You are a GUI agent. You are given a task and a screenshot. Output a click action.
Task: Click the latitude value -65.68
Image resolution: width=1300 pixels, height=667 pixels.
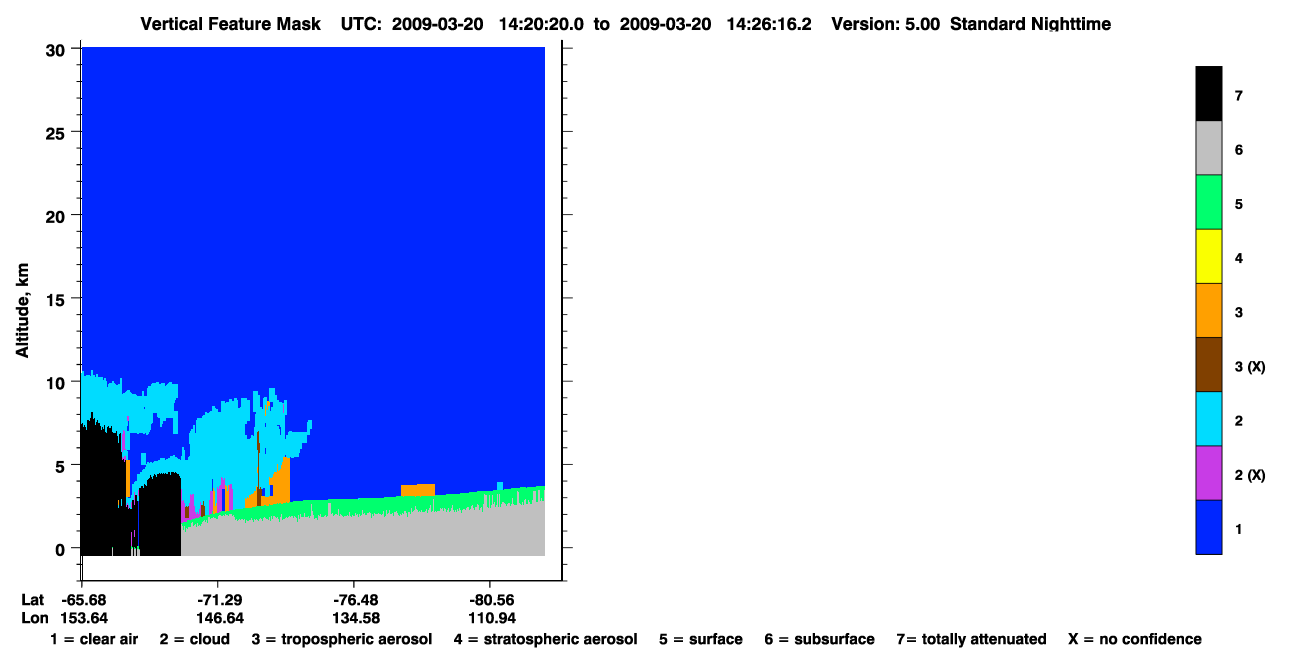(x=84, y=599)
